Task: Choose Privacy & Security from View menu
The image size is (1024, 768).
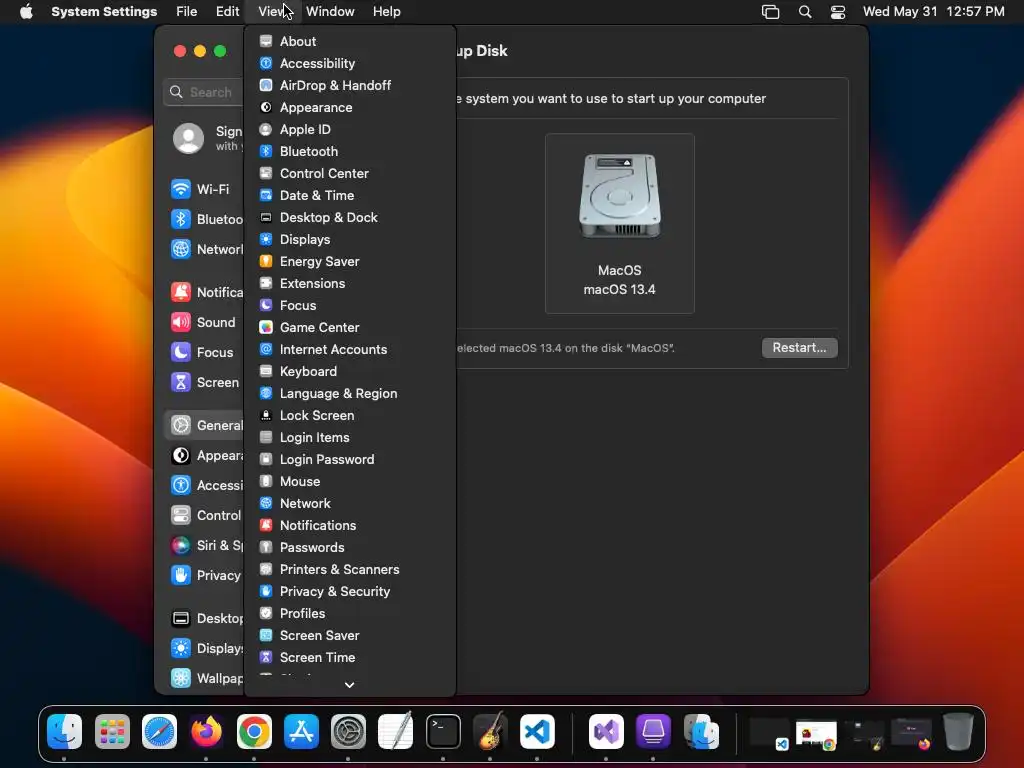Action: 349,592
